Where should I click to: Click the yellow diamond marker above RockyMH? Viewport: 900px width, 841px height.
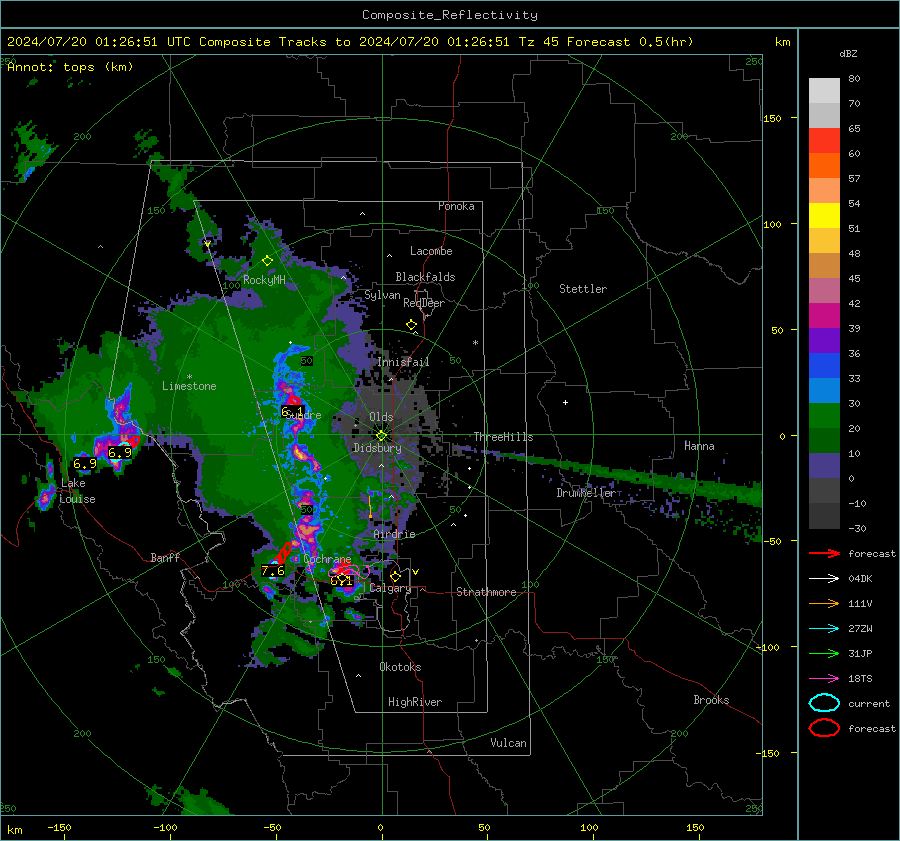coord(267,261)
